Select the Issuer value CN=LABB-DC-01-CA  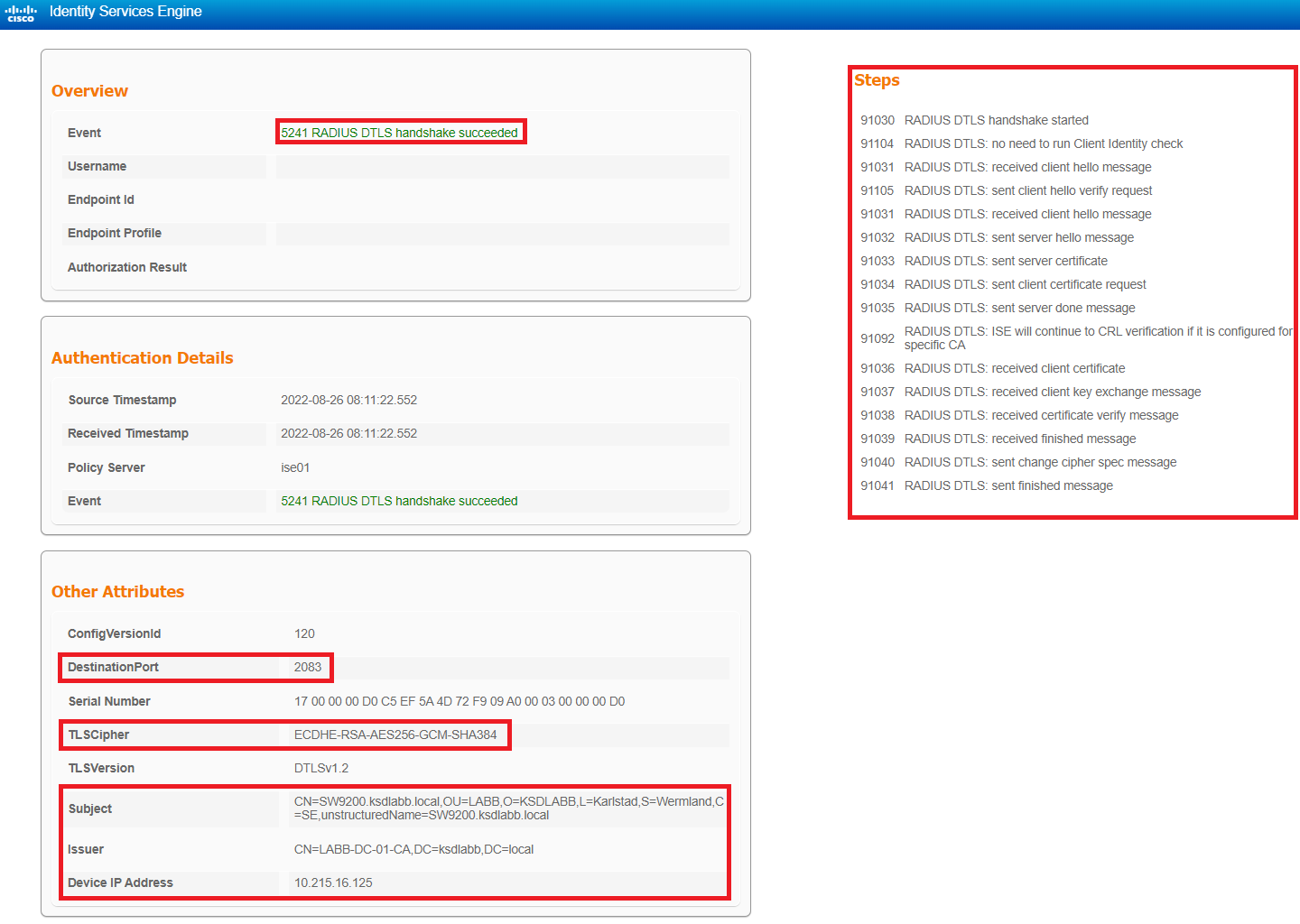click(x=413, y=849)
